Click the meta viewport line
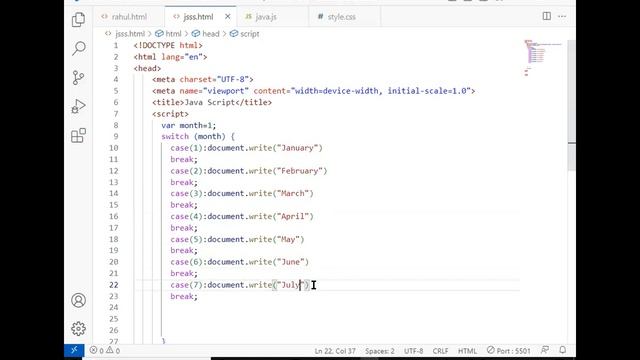Image resolution: width=640 pixels, height=360 pixels. pos(313,91)
